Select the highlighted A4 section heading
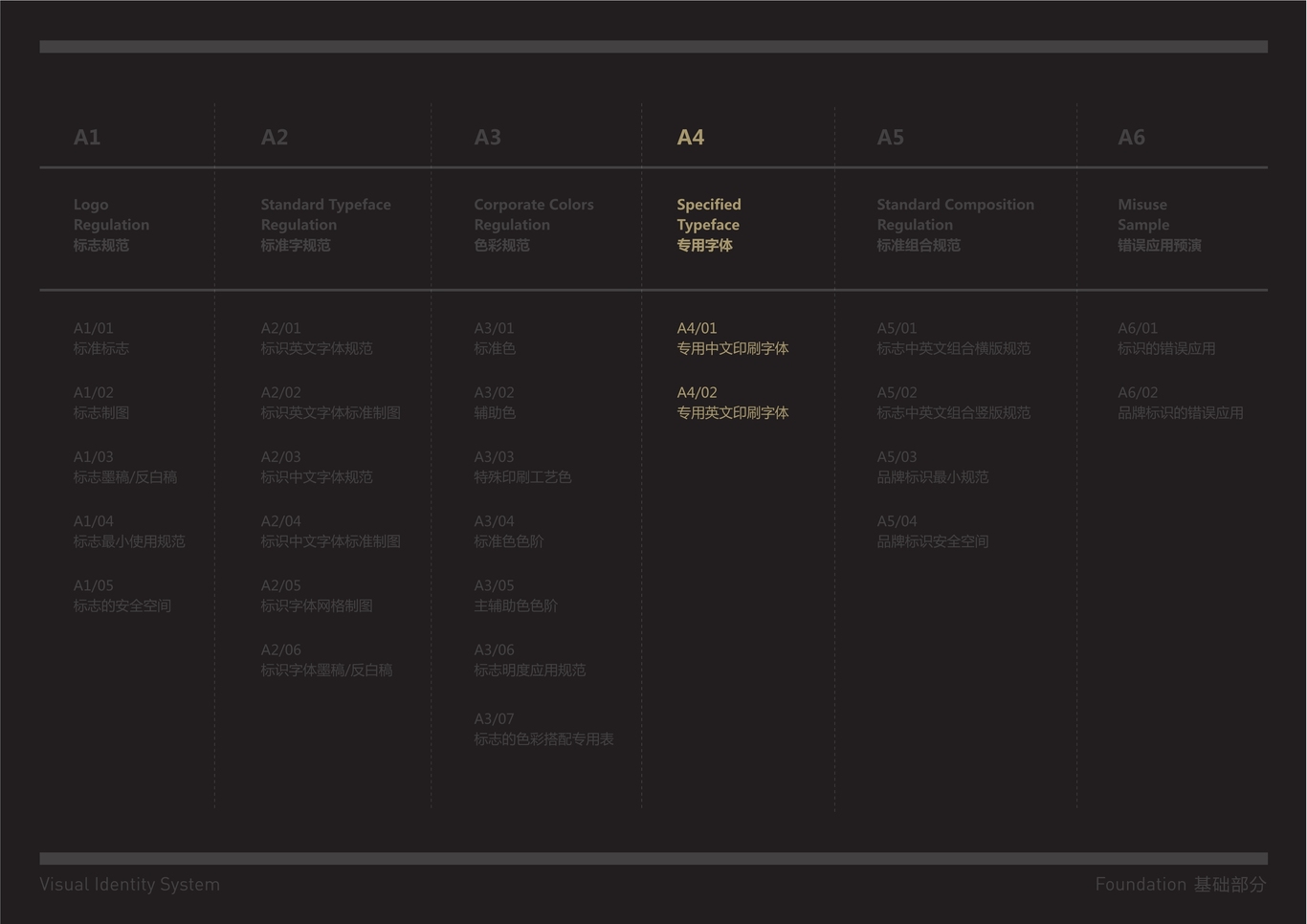The width and height of the screenshot is (1307, 924). pos(691,137)
